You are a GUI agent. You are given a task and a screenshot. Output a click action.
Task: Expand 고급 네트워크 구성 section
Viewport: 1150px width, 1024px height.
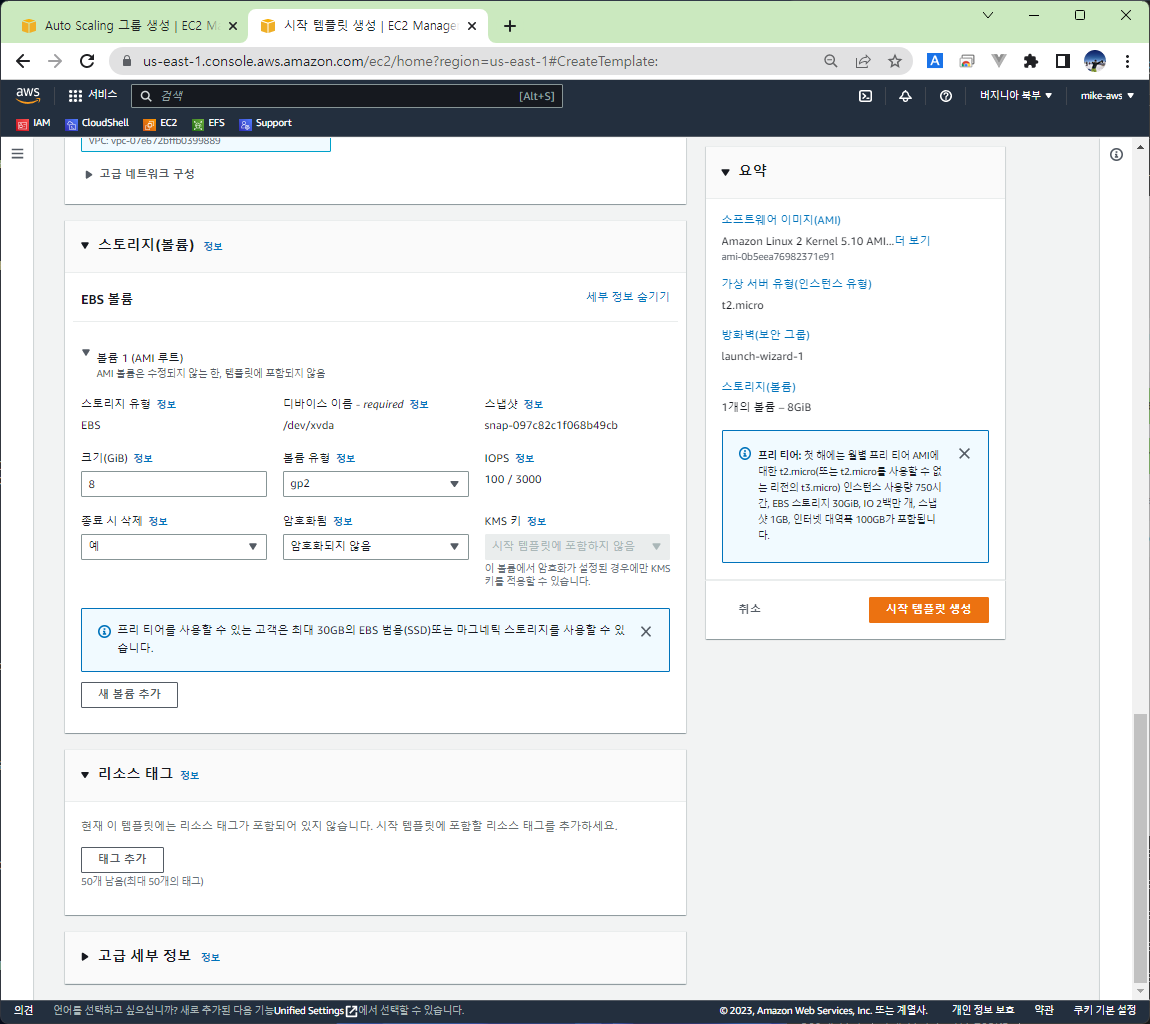pos(139,174)
